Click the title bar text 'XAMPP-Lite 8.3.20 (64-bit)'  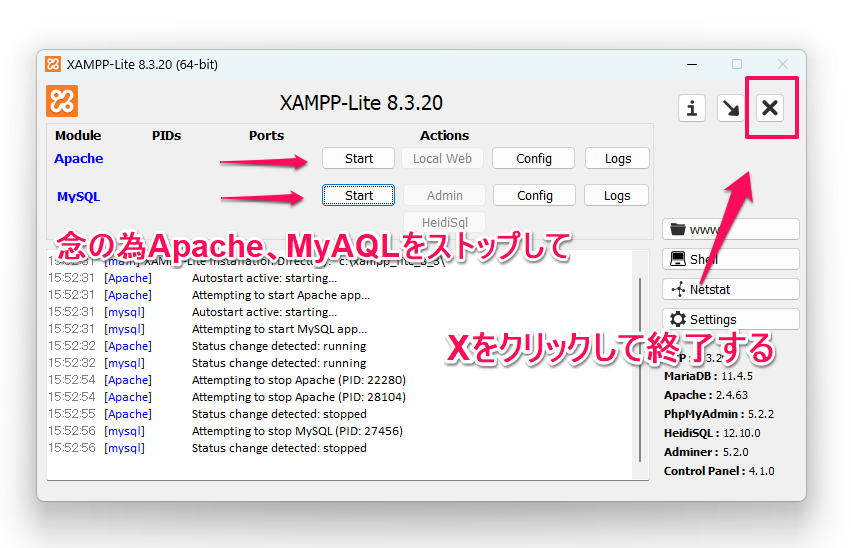tap(142, 65)
